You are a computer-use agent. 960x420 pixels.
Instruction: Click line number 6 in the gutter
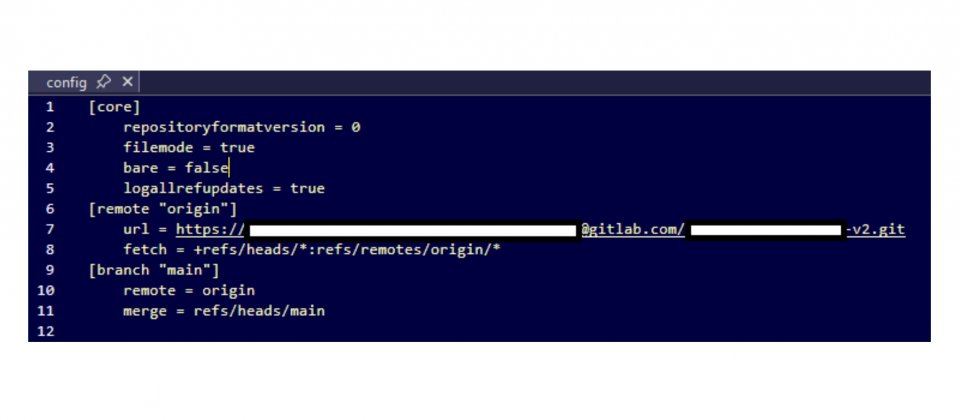50,209
